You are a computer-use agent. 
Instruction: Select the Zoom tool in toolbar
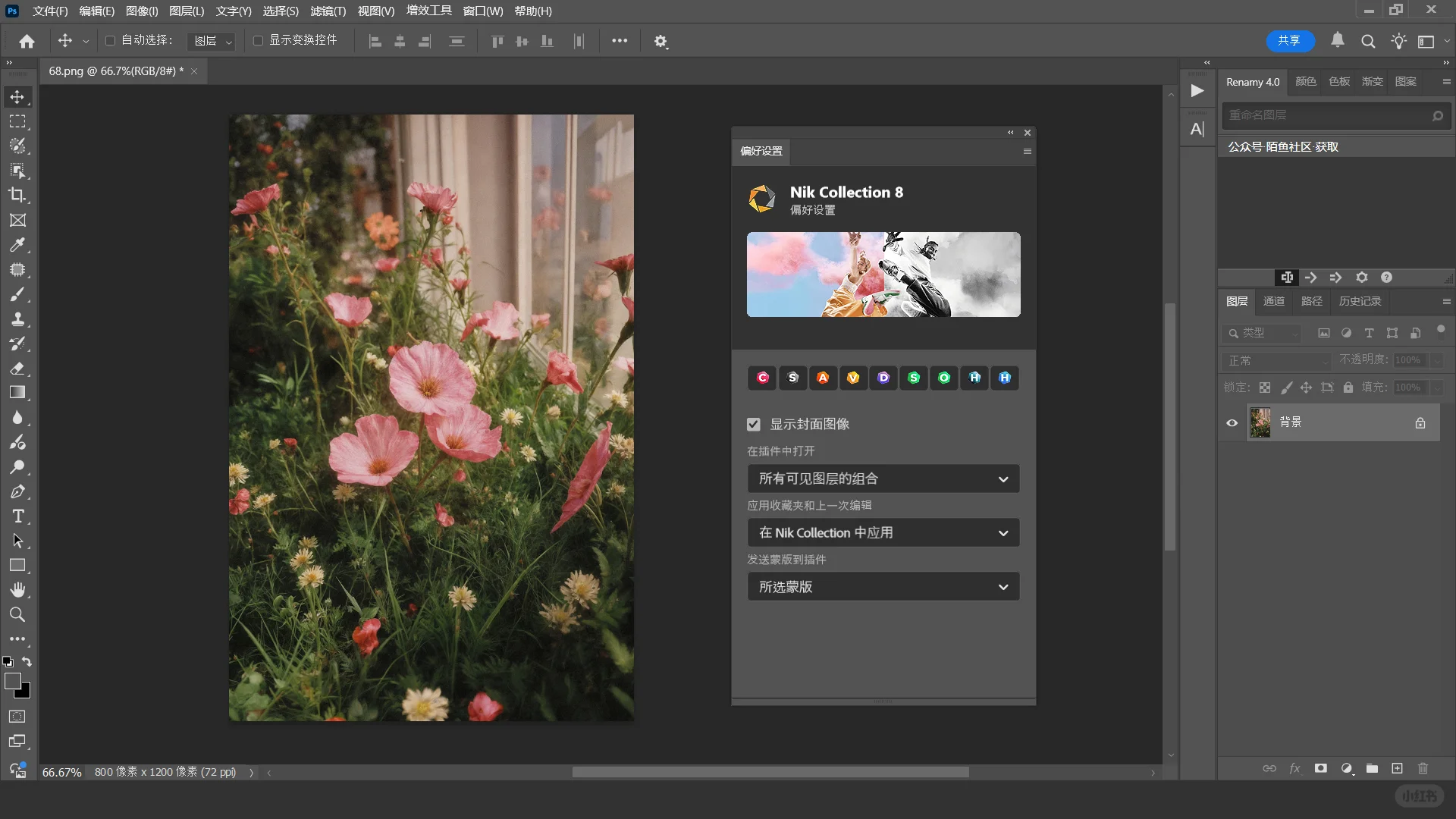pyautogui.click(x=17, y=614)
